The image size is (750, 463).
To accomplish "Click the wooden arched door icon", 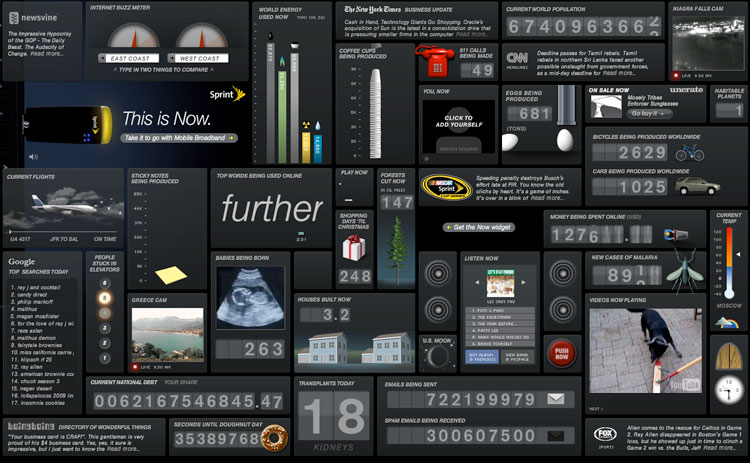I will coord(729,356).
